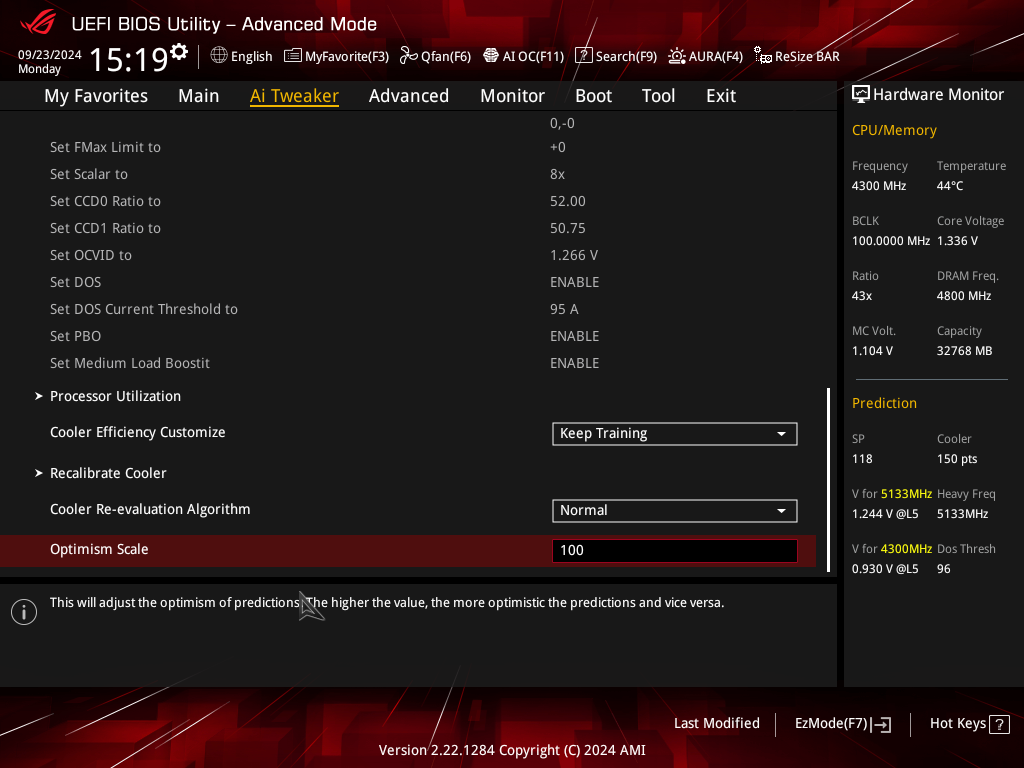Click the 95 A threshold value
Image resolution: width=1024 pixels, height=768 pixels.
(564, 310)
